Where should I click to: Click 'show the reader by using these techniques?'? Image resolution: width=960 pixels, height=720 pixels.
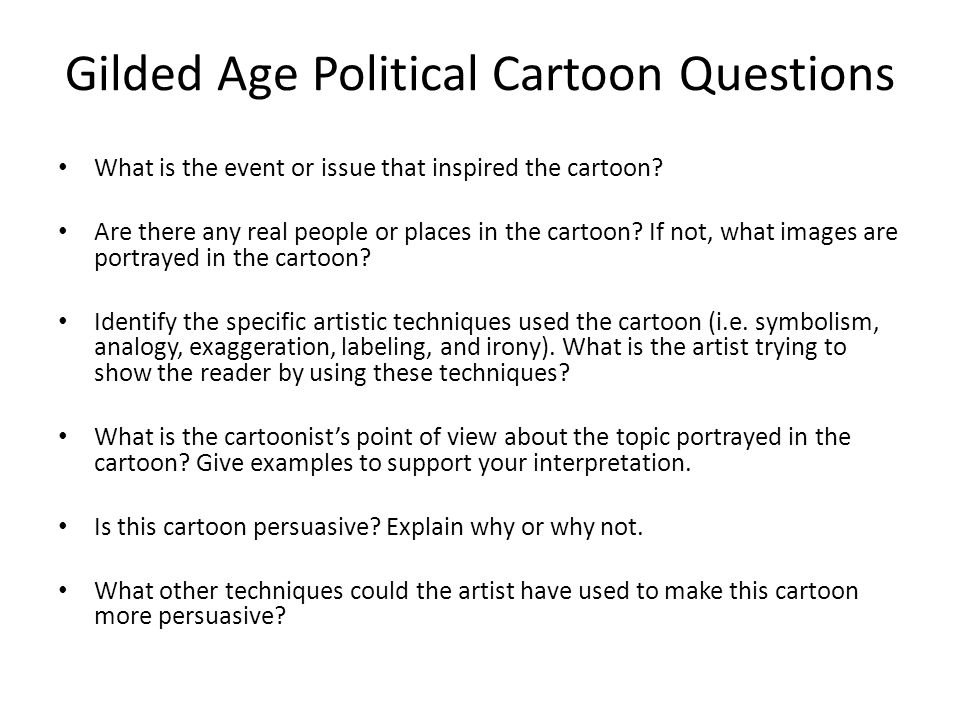(x=332, y=373)
